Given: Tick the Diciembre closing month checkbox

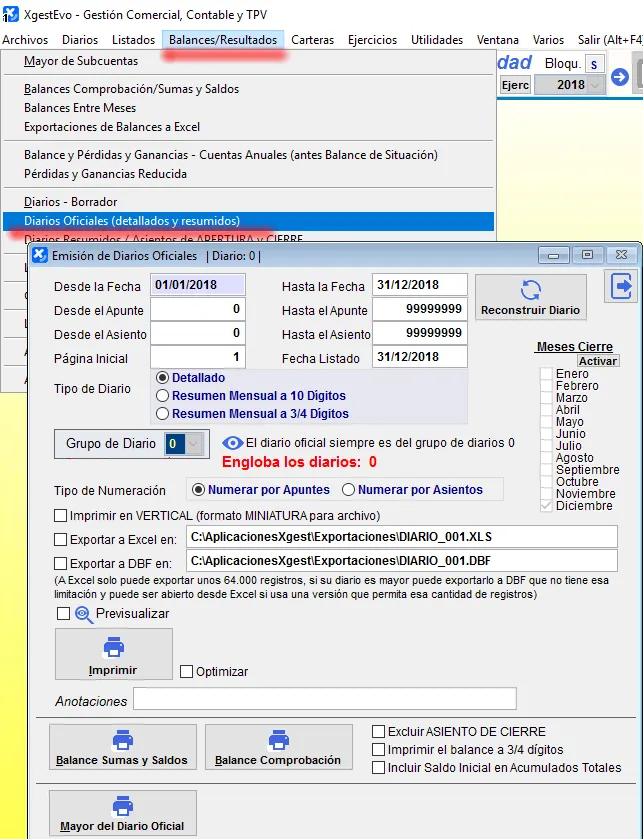Looking at the screenshot, I should (x=546, y=506).
